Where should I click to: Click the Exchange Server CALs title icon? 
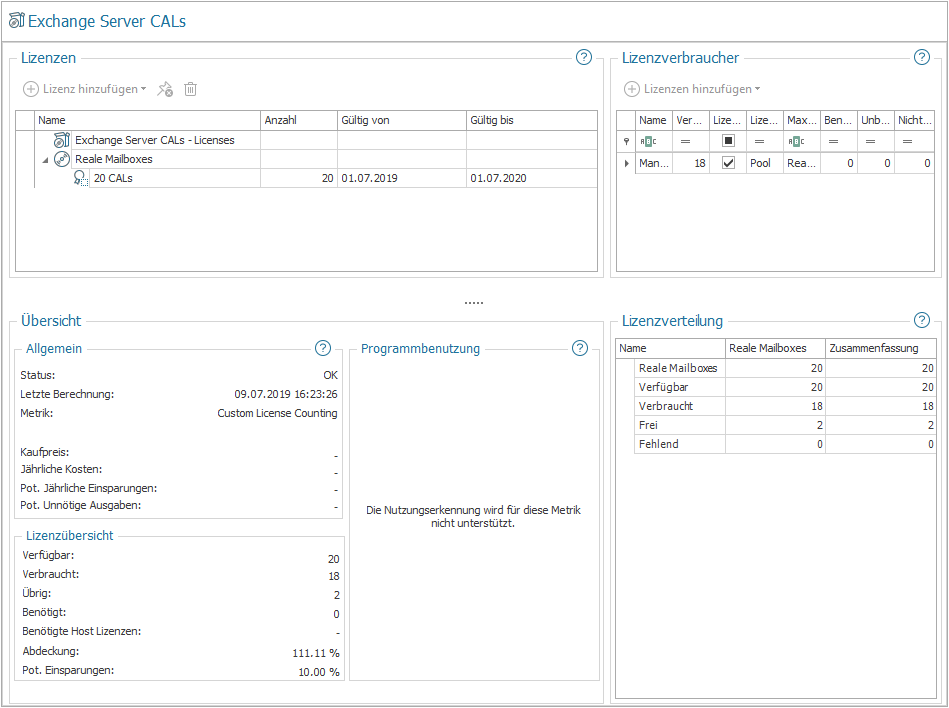(16, 21)
